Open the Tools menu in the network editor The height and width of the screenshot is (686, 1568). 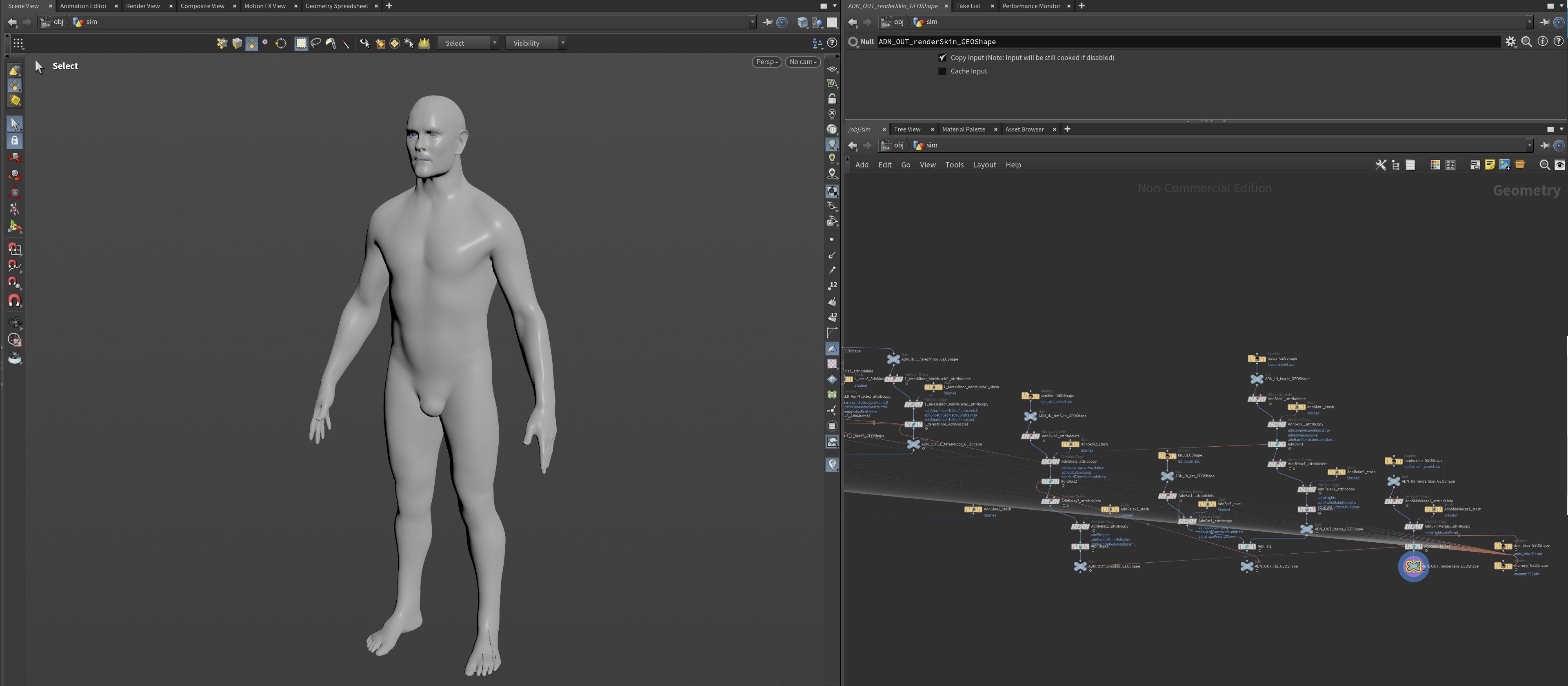point(955,165)
